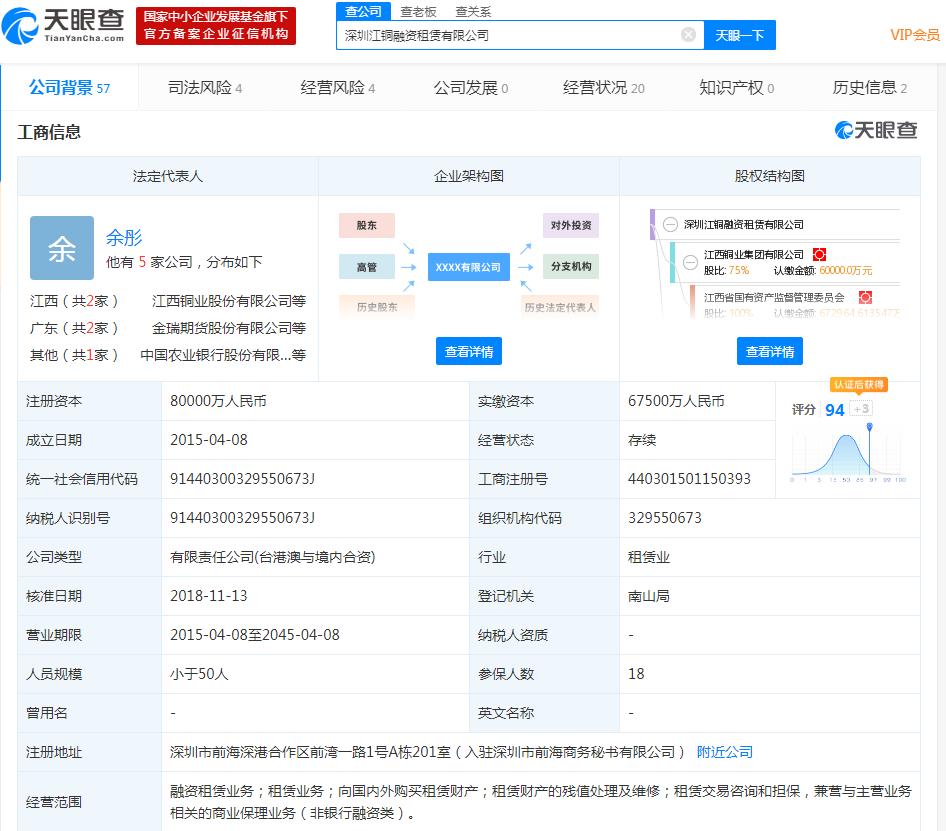
Task: Open the 历史信息 tab
Action: click(869, 88)
